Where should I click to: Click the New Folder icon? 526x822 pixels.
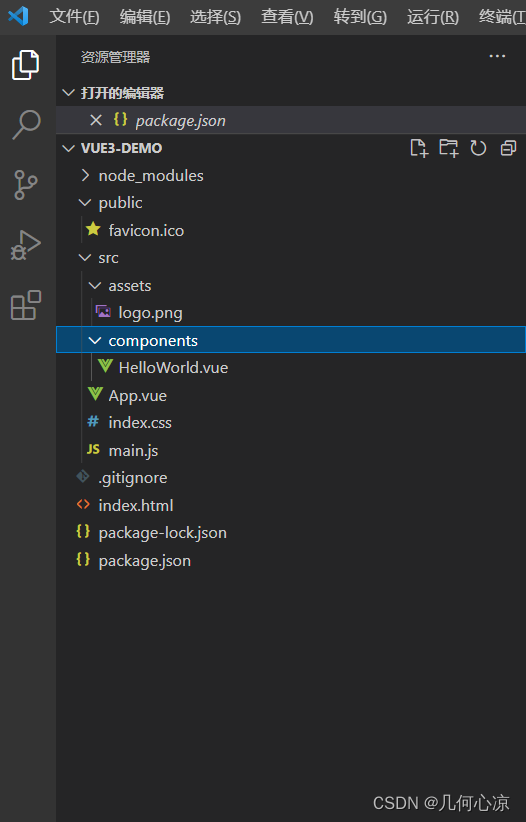pos(448,148)
